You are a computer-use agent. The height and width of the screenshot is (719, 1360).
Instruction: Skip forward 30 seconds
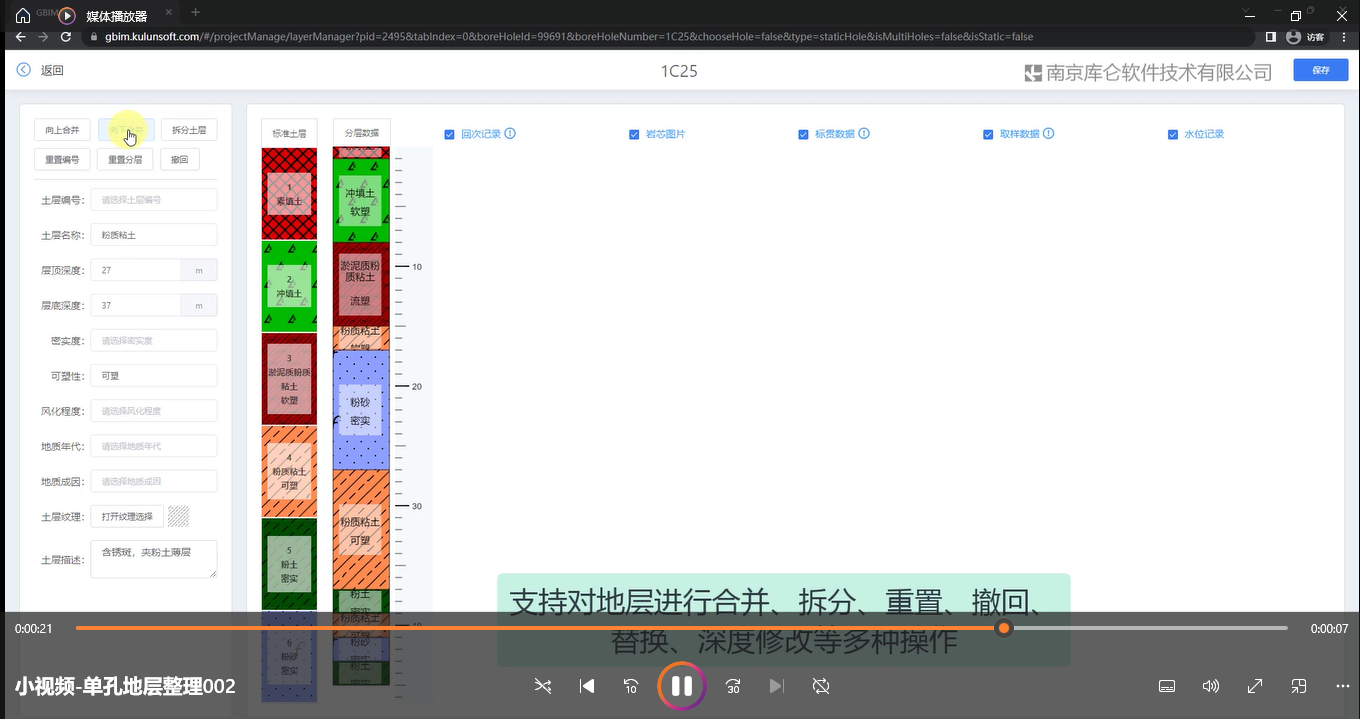733,686
